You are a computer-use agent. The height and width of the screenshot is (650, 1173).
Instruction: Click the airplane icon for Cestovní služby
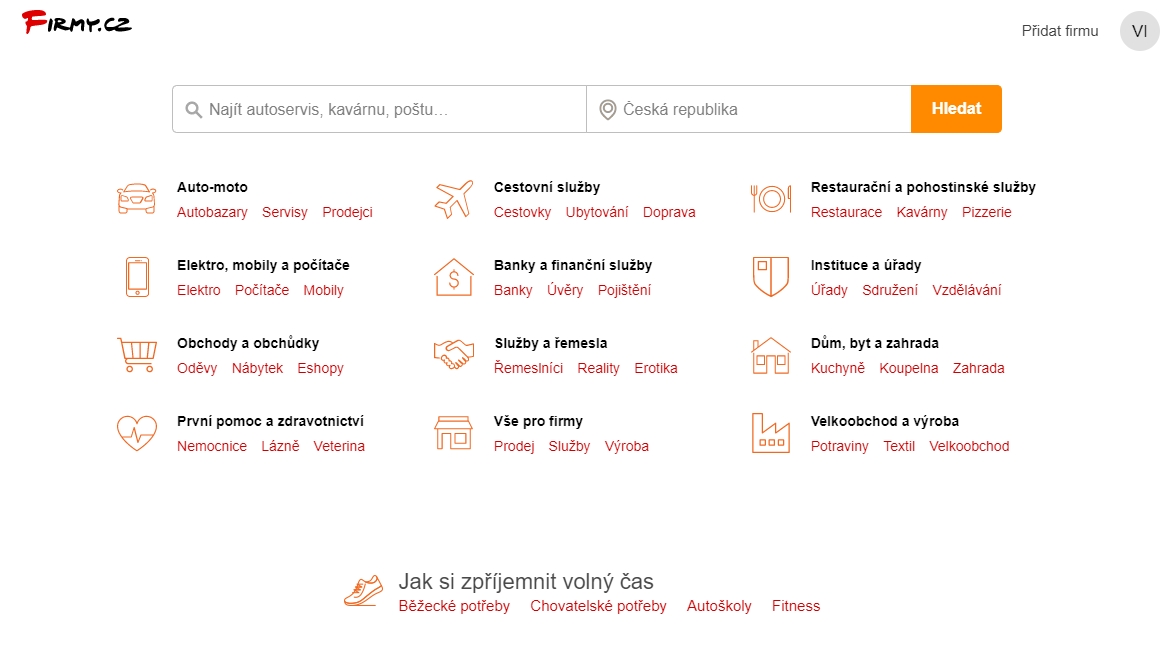coord(454,199)
